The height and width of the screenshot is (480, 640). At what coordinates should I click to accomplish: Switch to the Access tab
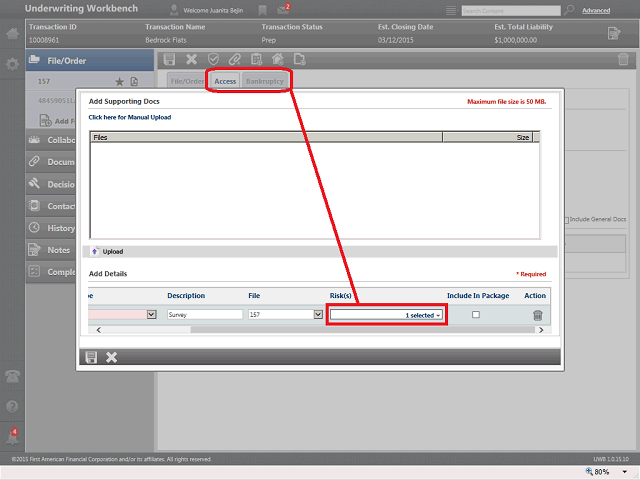(x=225, y=81)
